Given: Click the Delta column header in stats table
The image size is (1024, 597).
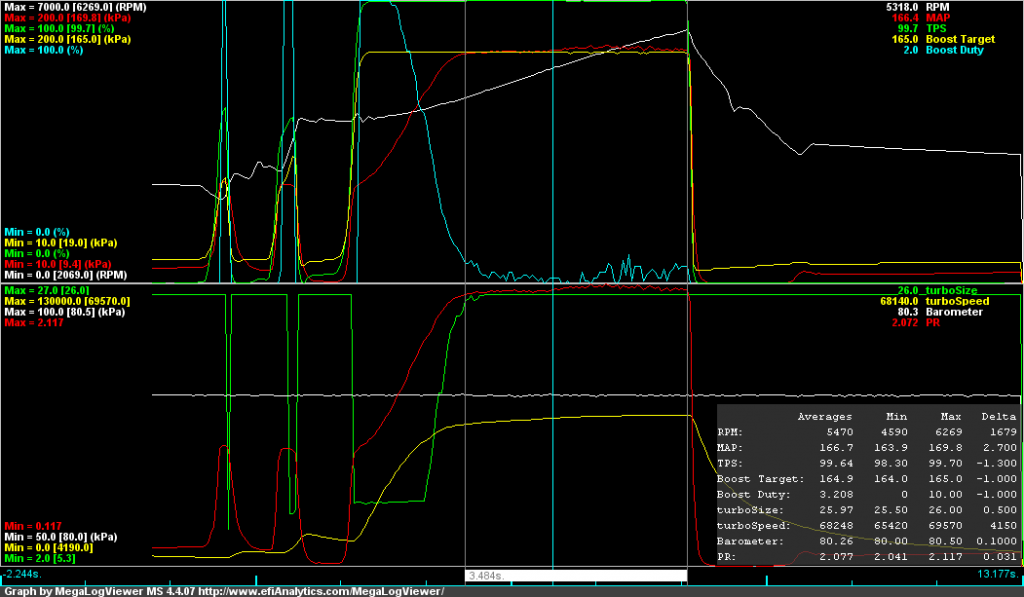Looking at the screenshot, I should point(999,416).
